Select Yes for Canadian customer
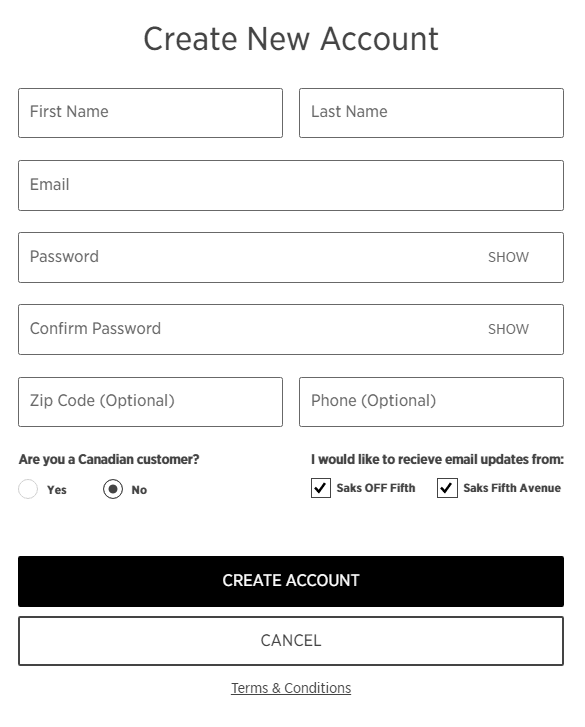 tap(28, 489)
